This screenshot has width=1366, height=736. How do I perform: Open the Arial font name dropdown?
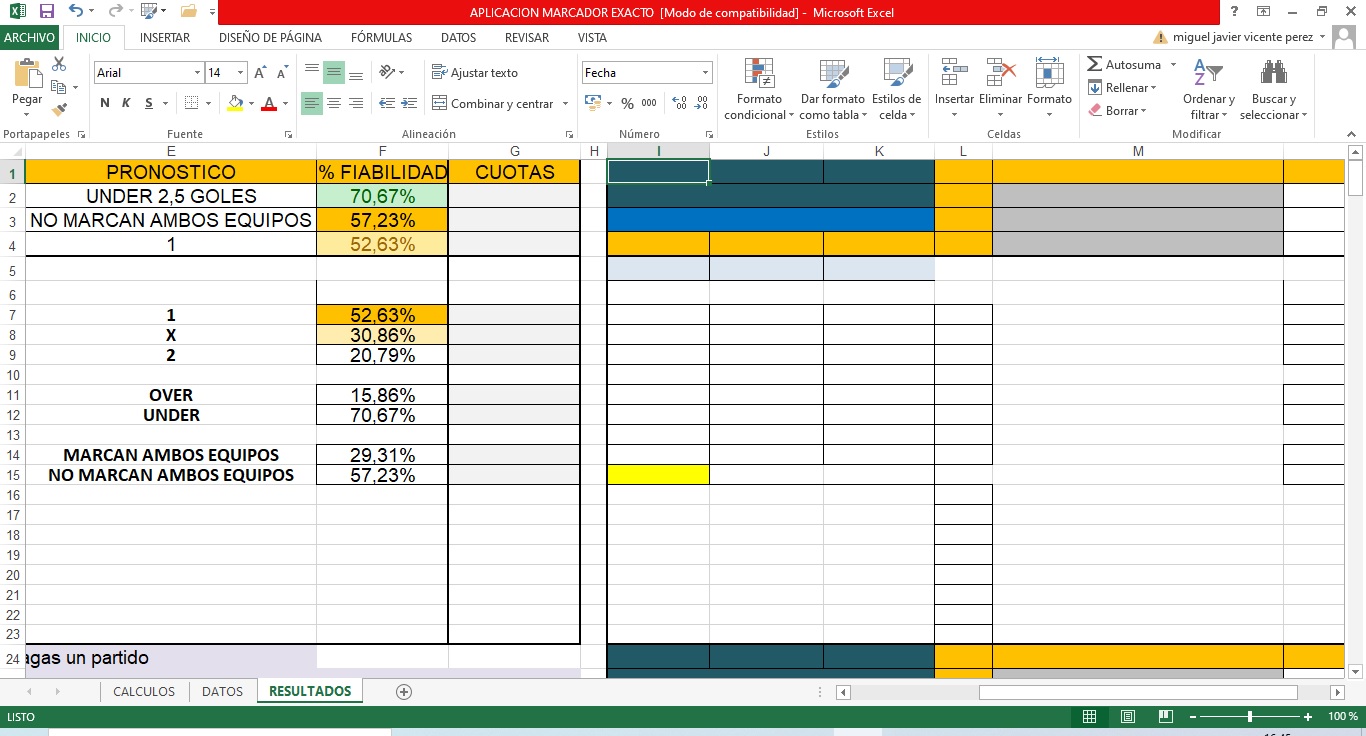click(x=197, y=73)
